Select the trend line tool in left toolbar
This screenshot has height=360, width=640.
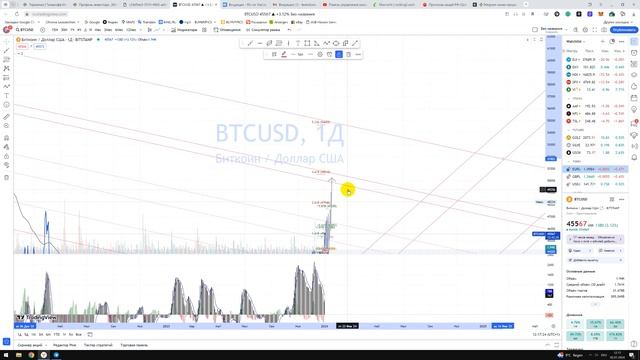tap(6, 51)
